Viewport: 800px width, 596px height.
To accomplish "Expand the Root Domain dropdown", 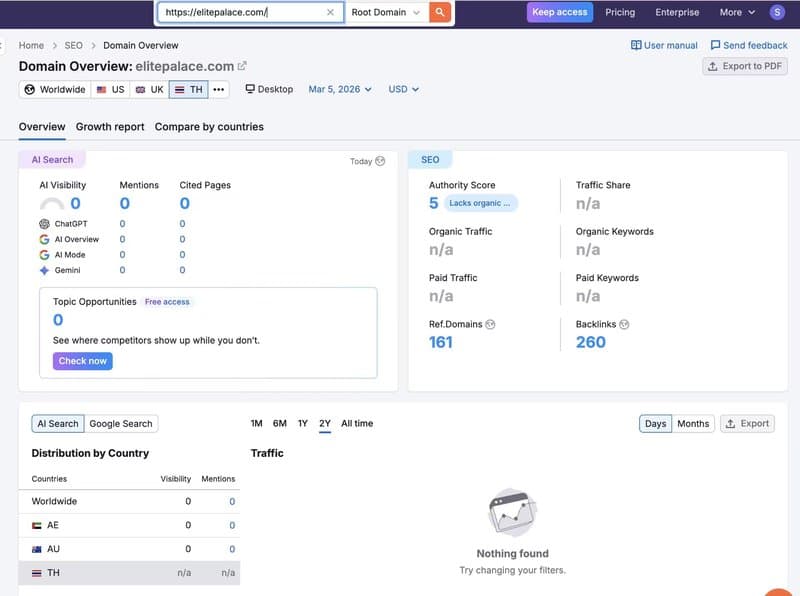I will pos(386,12).
